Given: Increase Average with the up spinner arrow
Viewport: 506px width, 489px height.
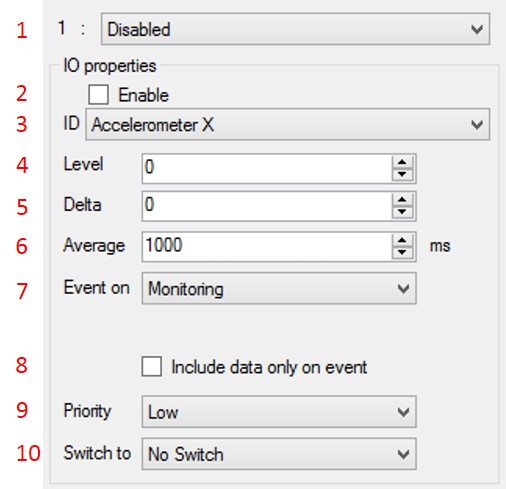Looking at the screenshot, I should pos(402,240).
